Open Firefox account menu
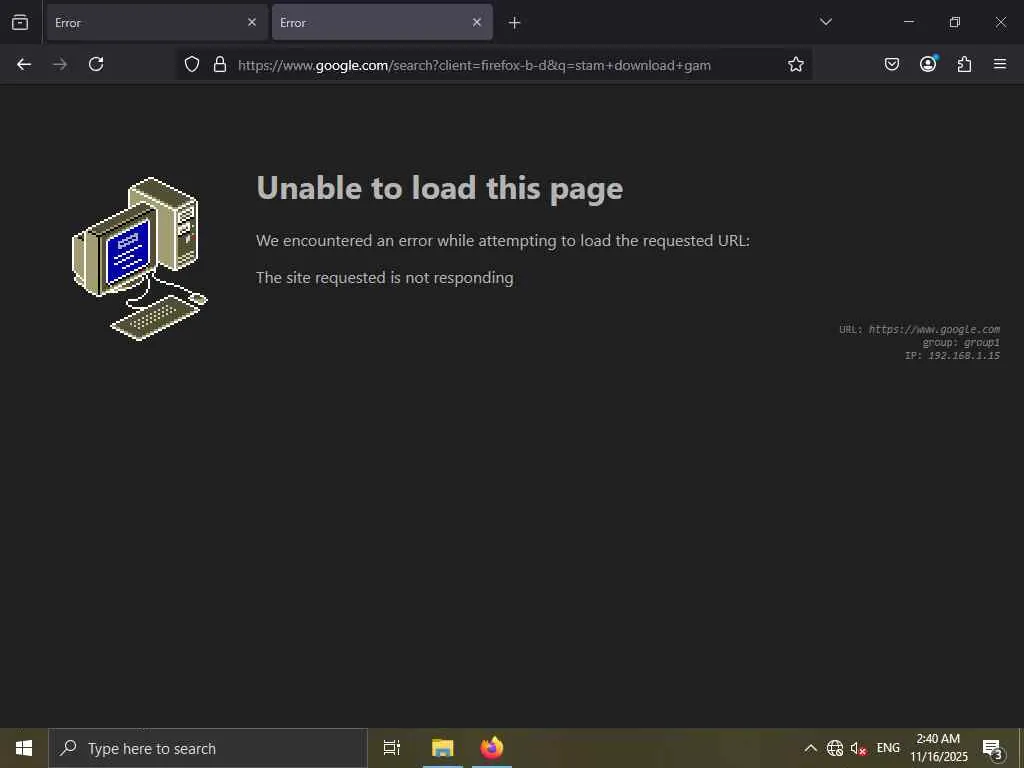This screenshot has height=768, width=1024. tap(928, 63)
